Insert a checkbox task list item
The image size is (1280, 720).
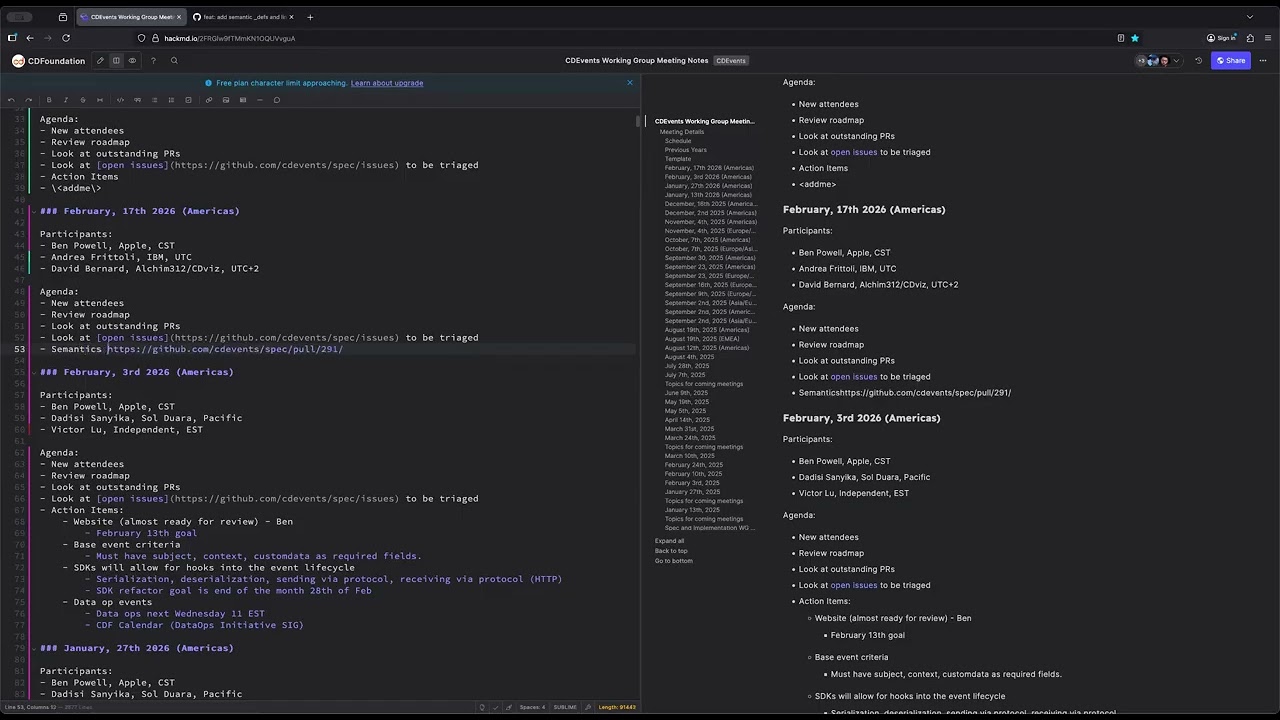[x=188, y=100]
